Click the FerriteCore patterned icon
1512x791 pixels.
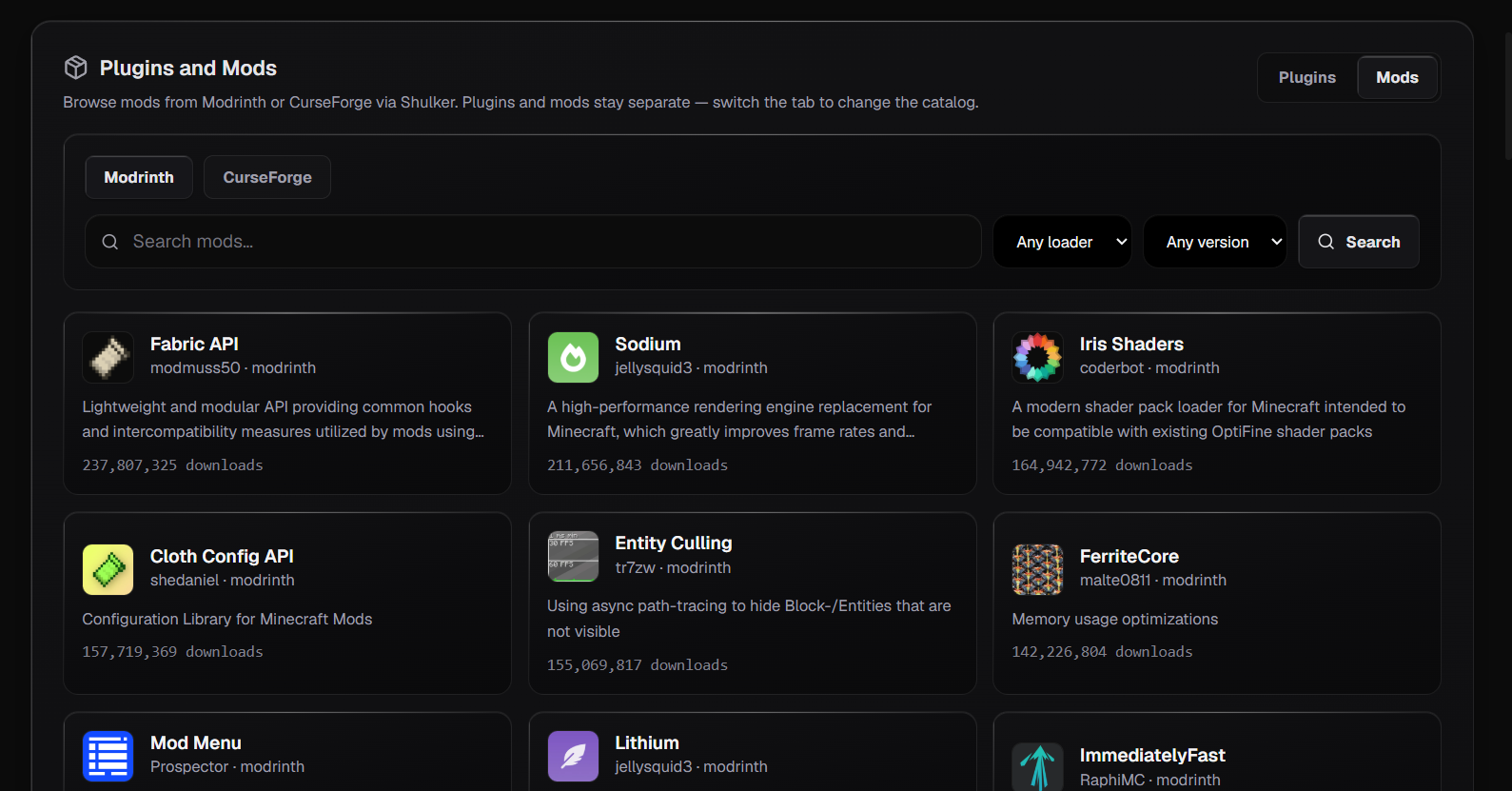[1037, 569]
